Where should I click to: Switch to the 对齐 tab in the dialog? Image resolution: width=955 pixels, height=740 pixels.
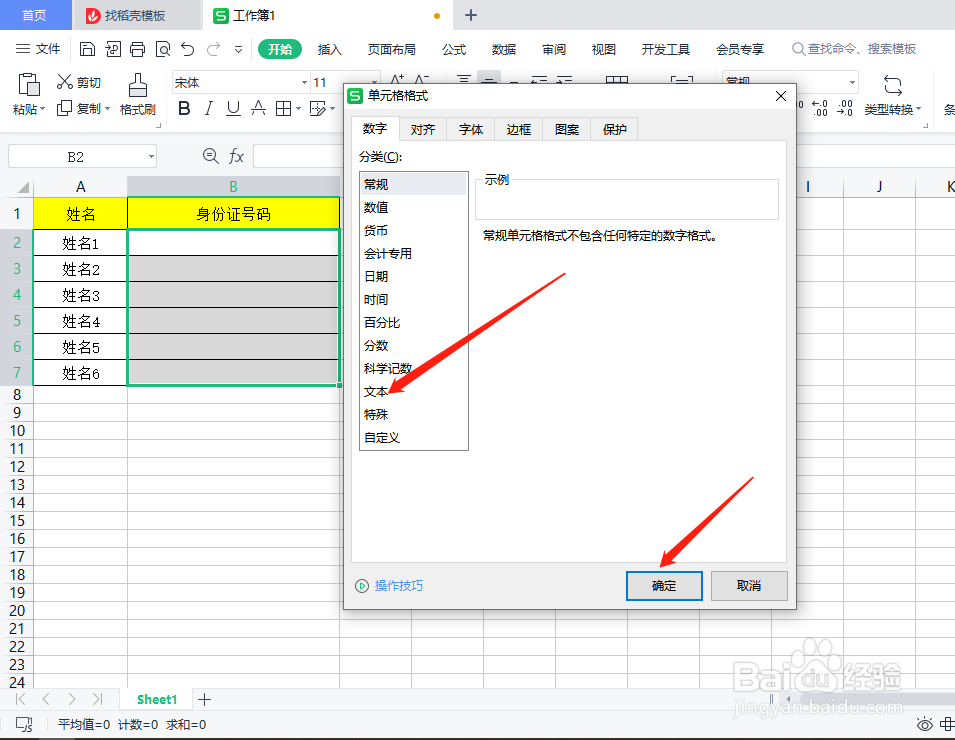(x=422, y=128)
